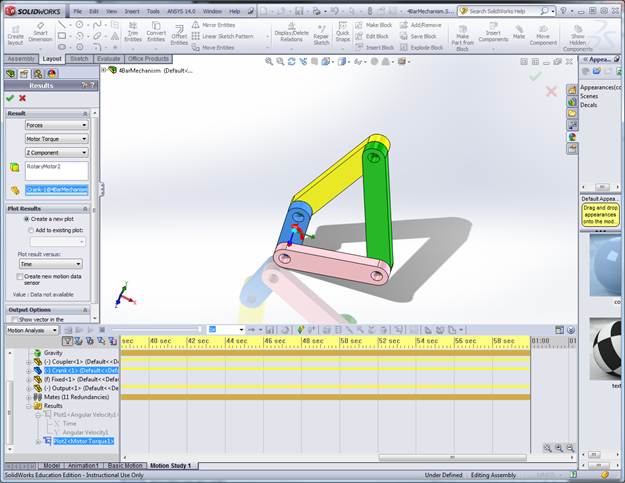Click the Repair Sketch tool
This screenshot has height=483, width=625.
click(321, 35)
